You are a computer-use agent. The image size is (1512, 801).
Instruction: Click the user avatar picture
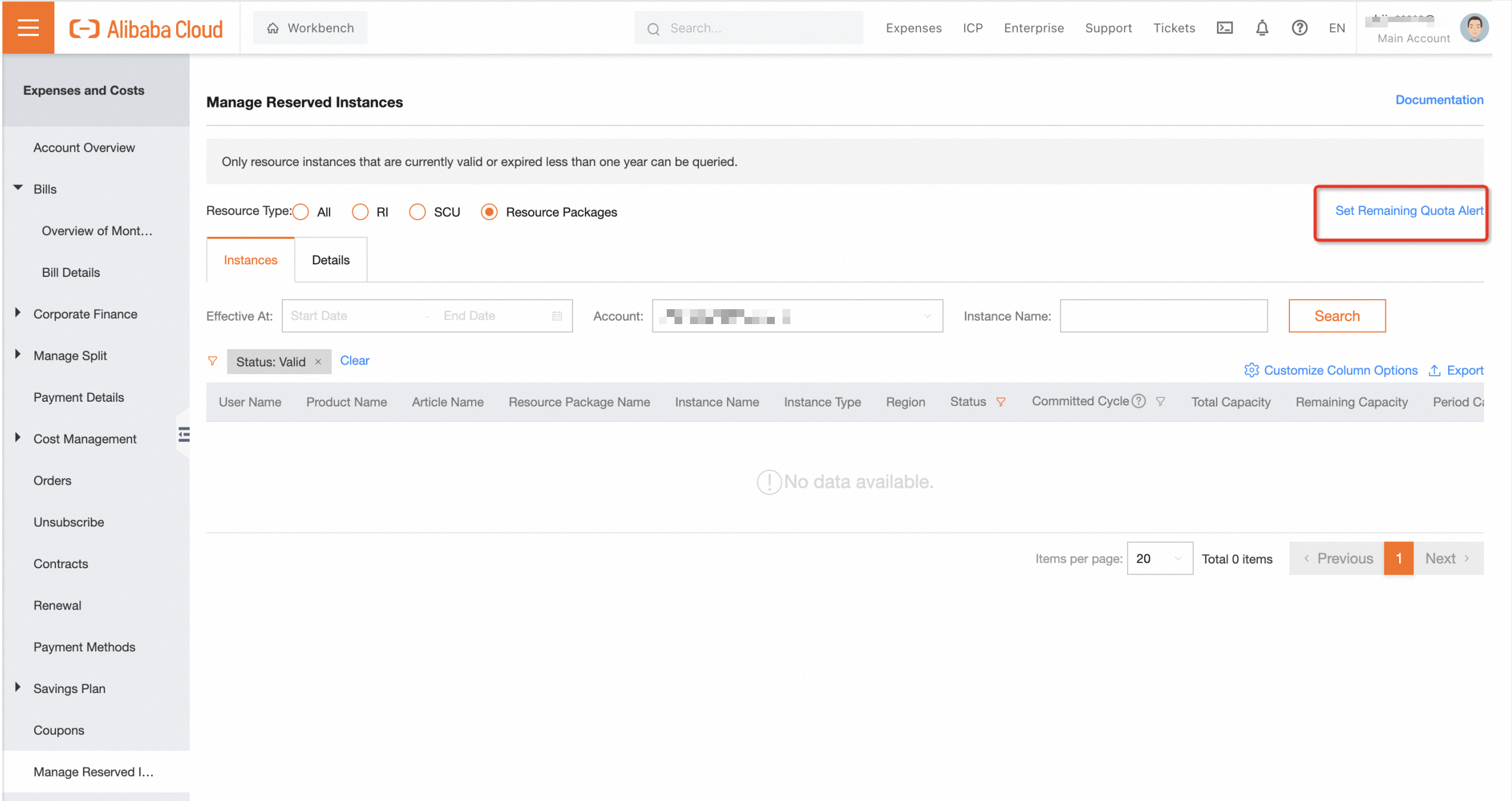click(x=1474, y=28)
